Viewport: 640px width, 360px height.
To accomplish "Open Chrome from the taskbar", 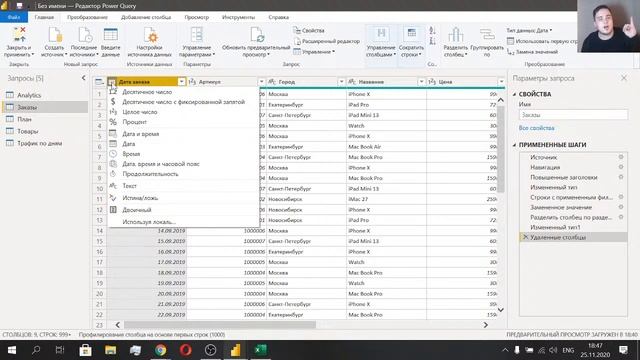I will 160,350.
